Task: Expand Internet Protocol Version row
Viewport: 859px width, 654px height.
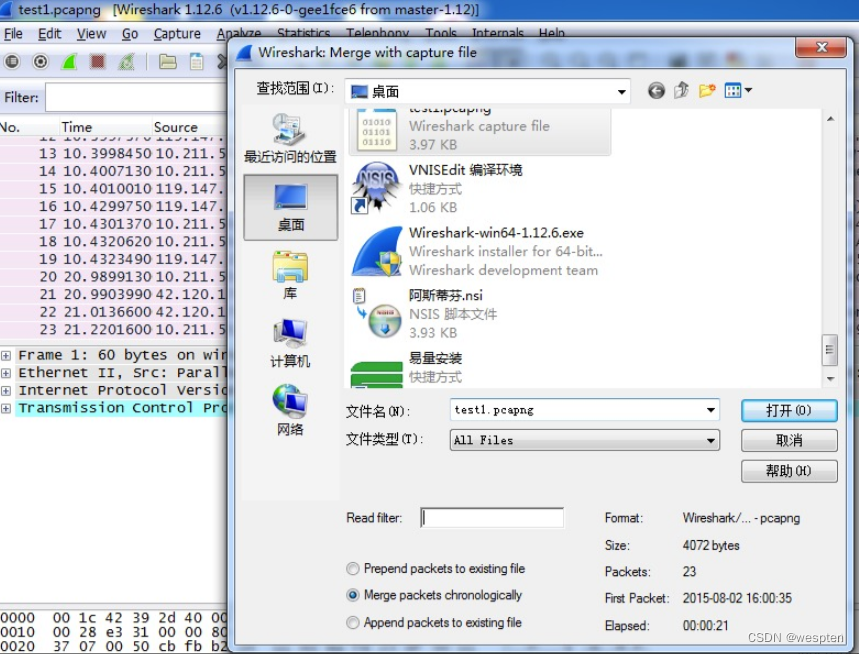Action: [5, 391]
